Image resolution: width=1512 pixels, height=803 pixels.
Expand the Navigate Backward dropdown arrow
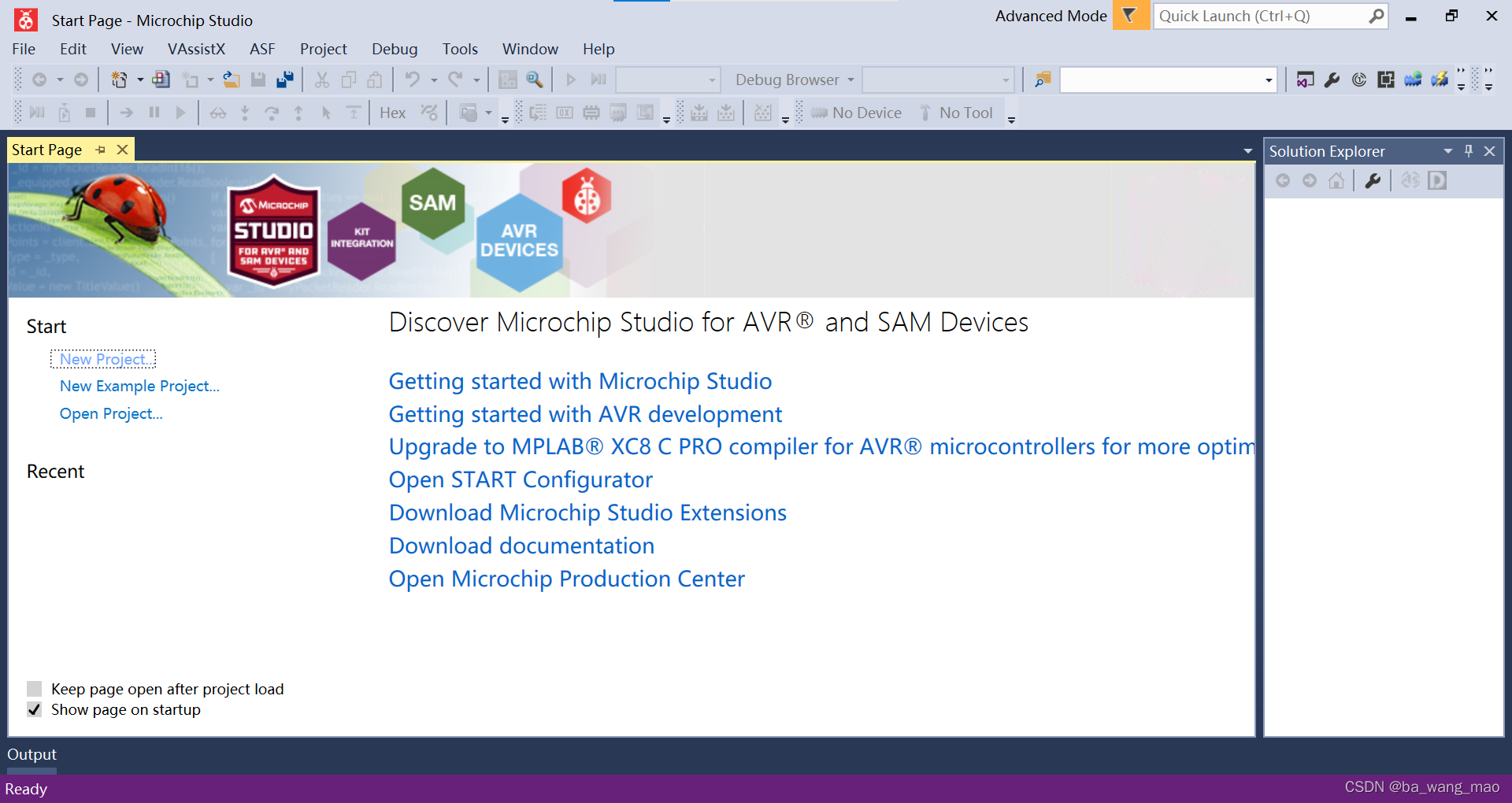click(60, 80)
